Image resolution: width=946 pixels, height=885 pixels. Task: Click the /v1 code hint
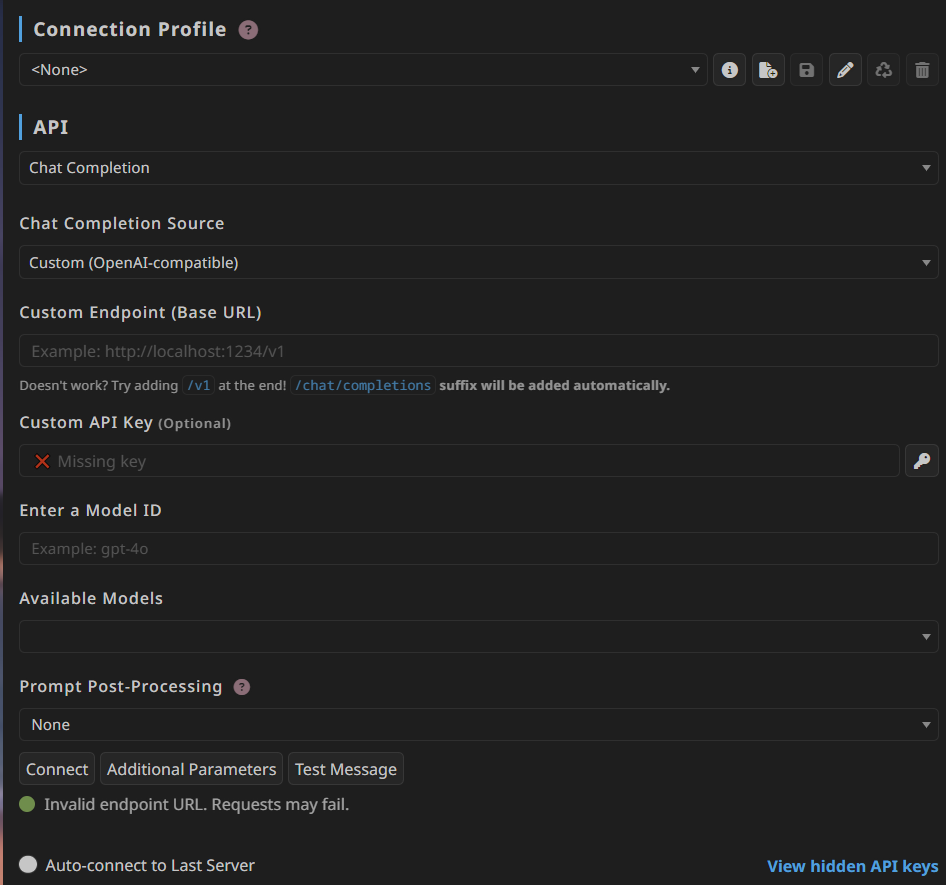point(198,385)
